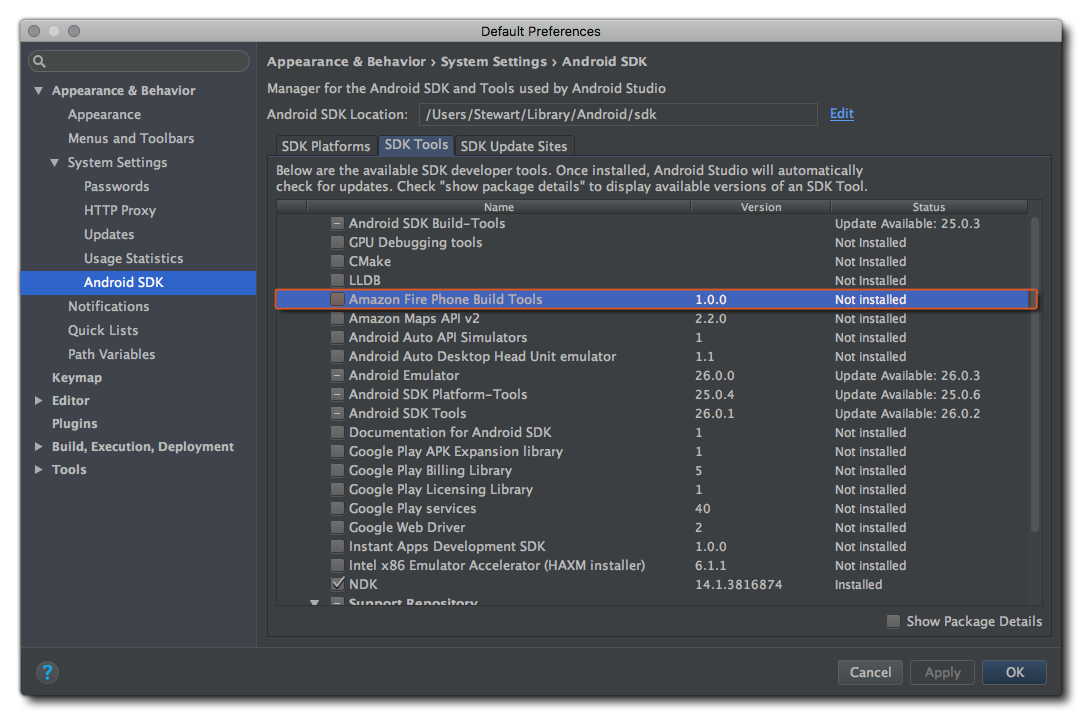Click the Edit link for SDK location
This screenshot has height=716, width=1082.
pyautogui.click(x=841, y=114)
